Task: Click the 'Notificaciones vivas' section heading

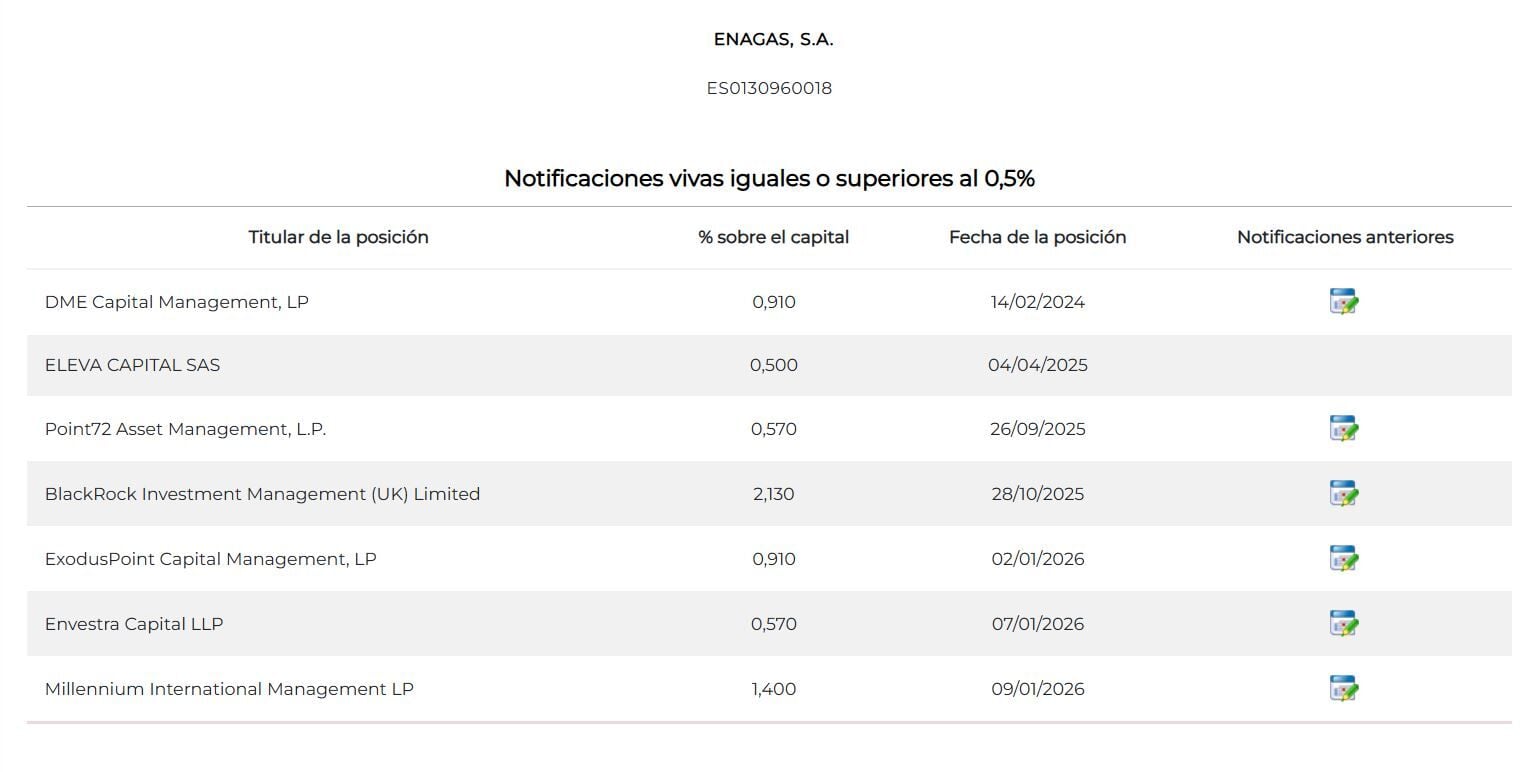Action: [x=769, y=179]
